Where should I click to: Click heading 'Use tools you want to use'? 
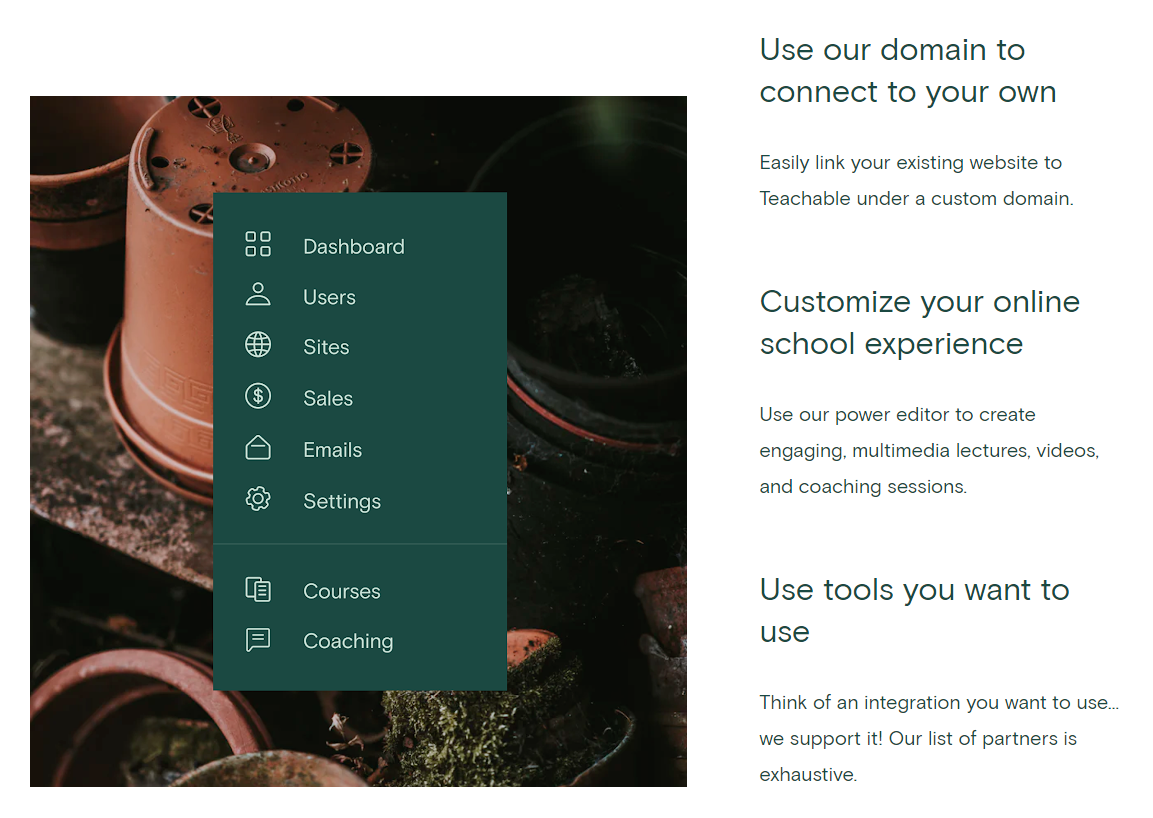(x=914, y=611)
